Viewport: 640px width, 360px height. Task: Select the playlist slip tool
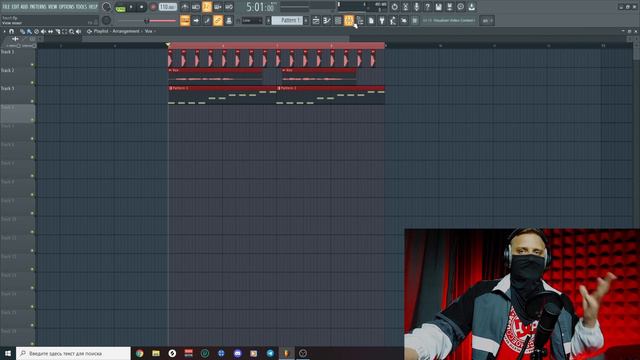50,31
